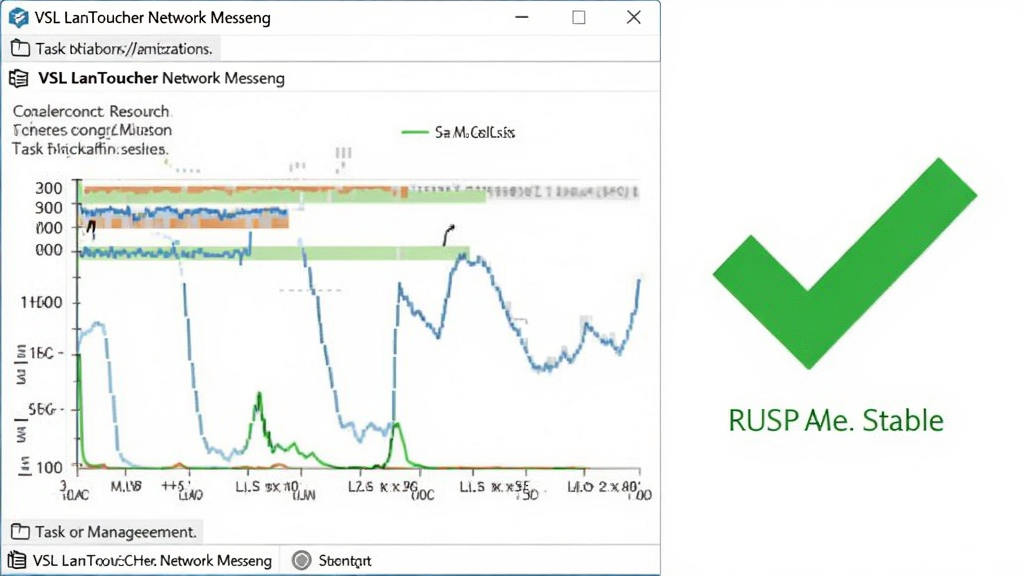Viewport: 1024px width, 576px height.
Task: Select the VSL LanToucher Network Messeng header text
Action: pyautogui.click(x=161, y=78)
